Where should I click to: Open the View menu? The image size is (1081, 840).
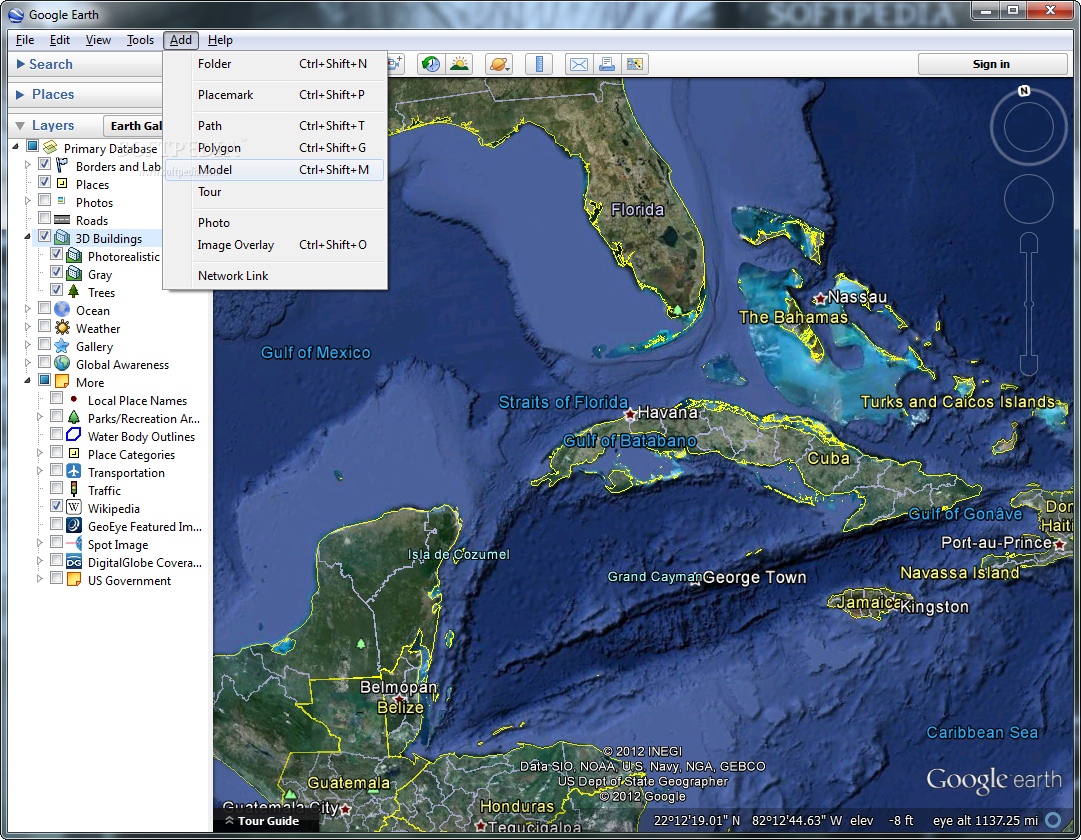98,40
